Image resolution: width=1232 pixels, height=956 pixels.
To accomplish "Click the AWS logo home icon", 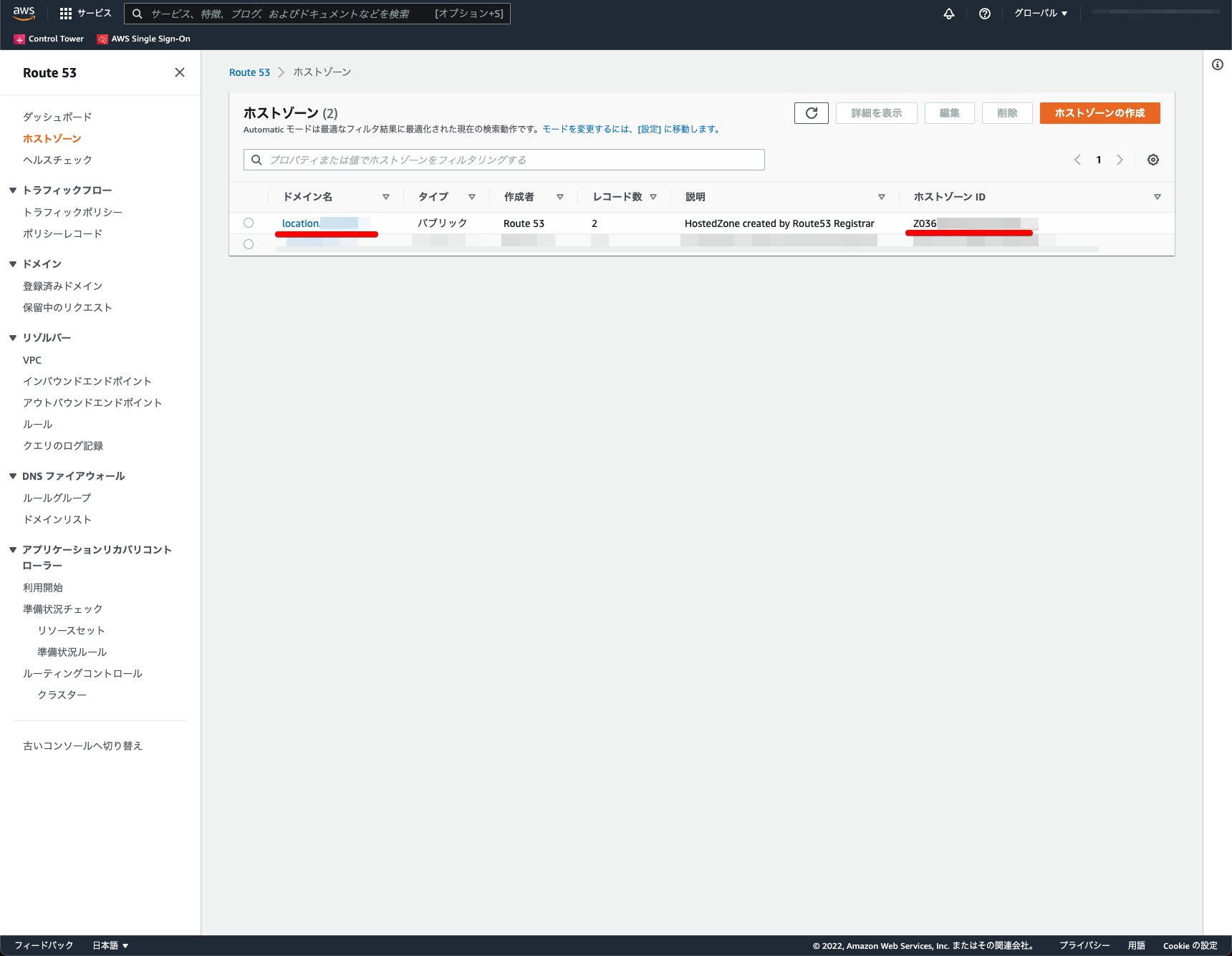I will pyautogui.click(x=24, y=14).
